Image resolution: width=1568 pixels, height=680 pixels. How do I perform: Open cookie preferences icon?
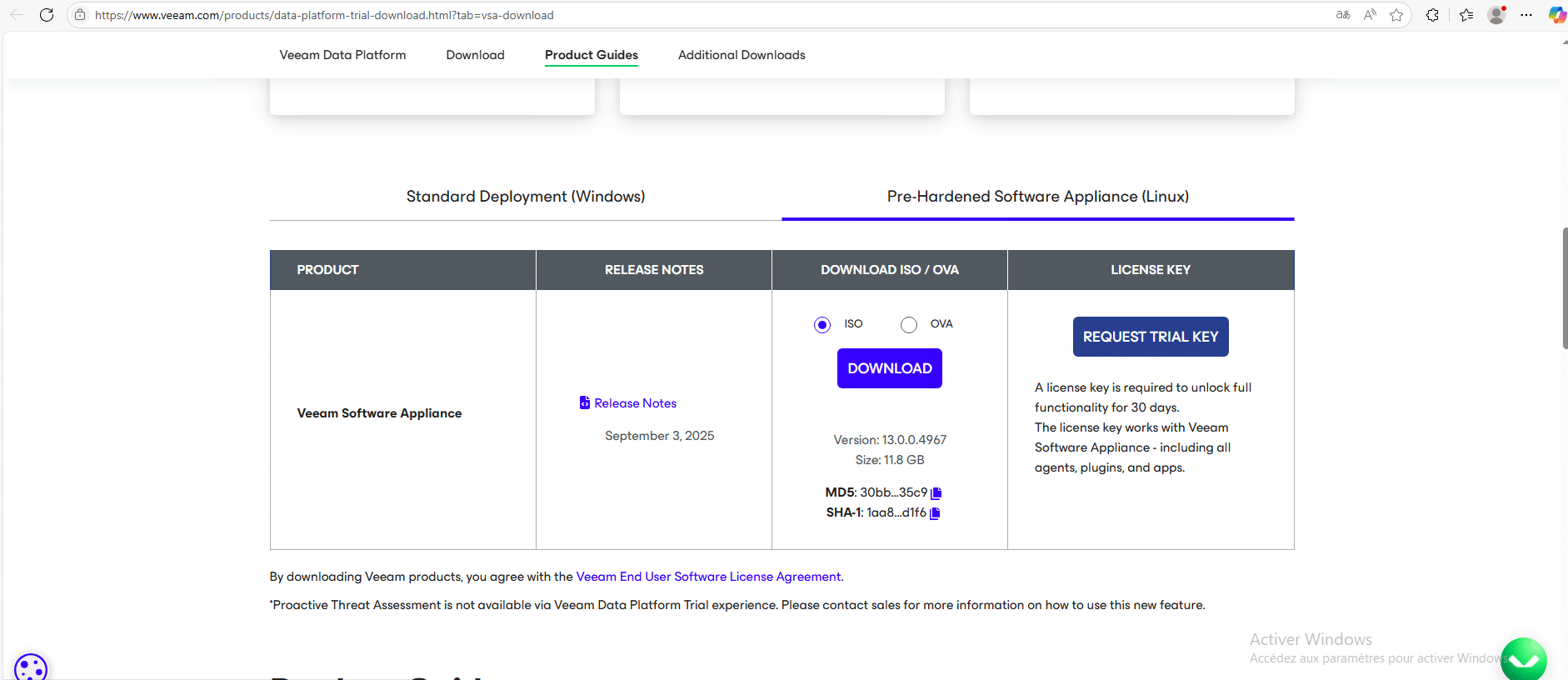click(x=31, y=668)
